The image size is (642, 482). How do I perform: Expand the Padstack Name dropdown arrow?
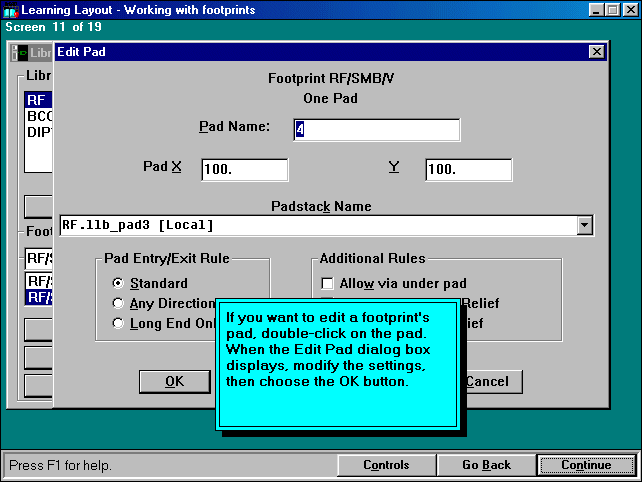tap(583, 226)
